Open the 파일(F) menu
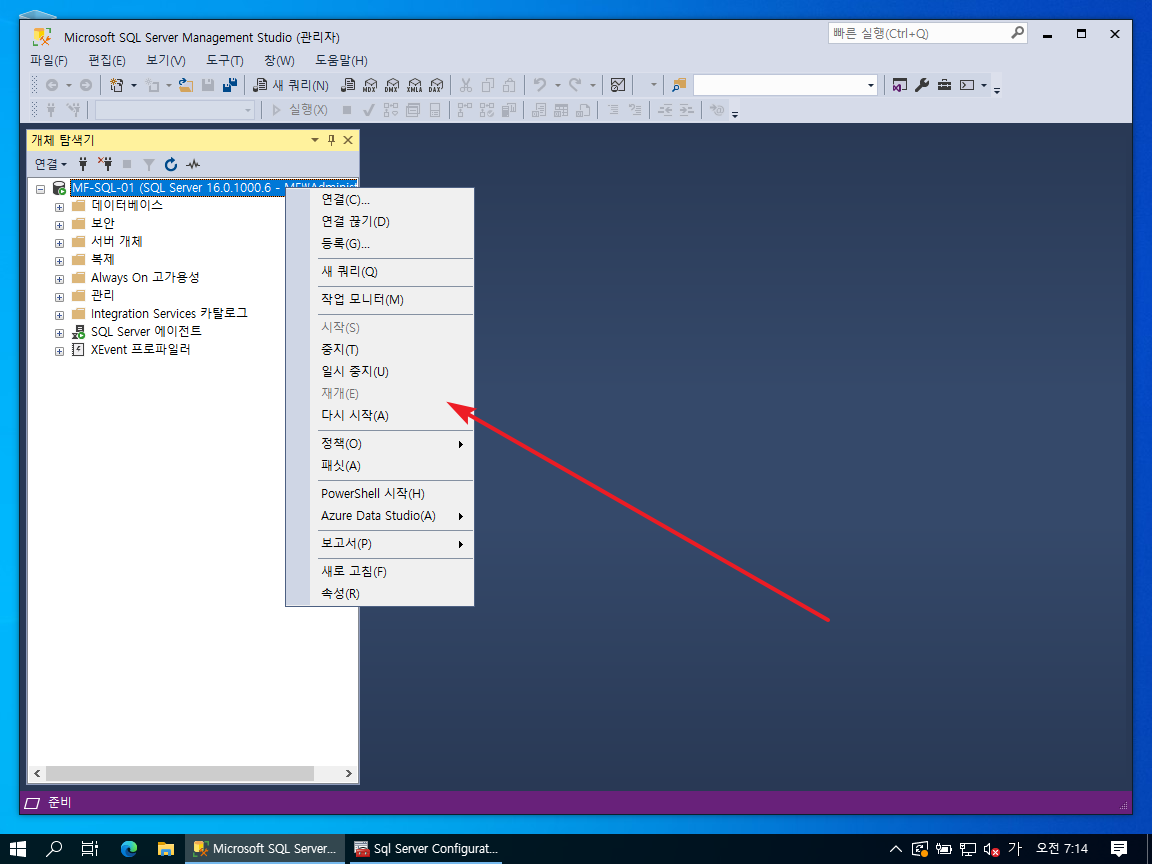The image size is (1152, 864). point(48,60)
